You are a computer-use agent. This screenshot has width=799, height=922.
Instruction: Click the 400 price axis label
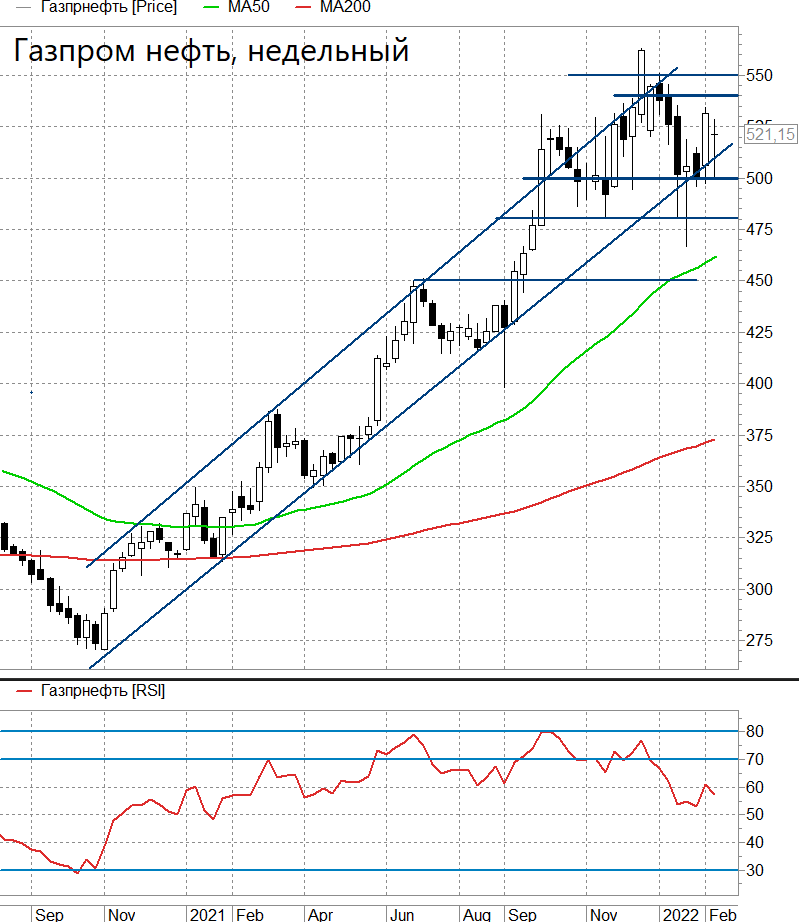coord(759,383)
